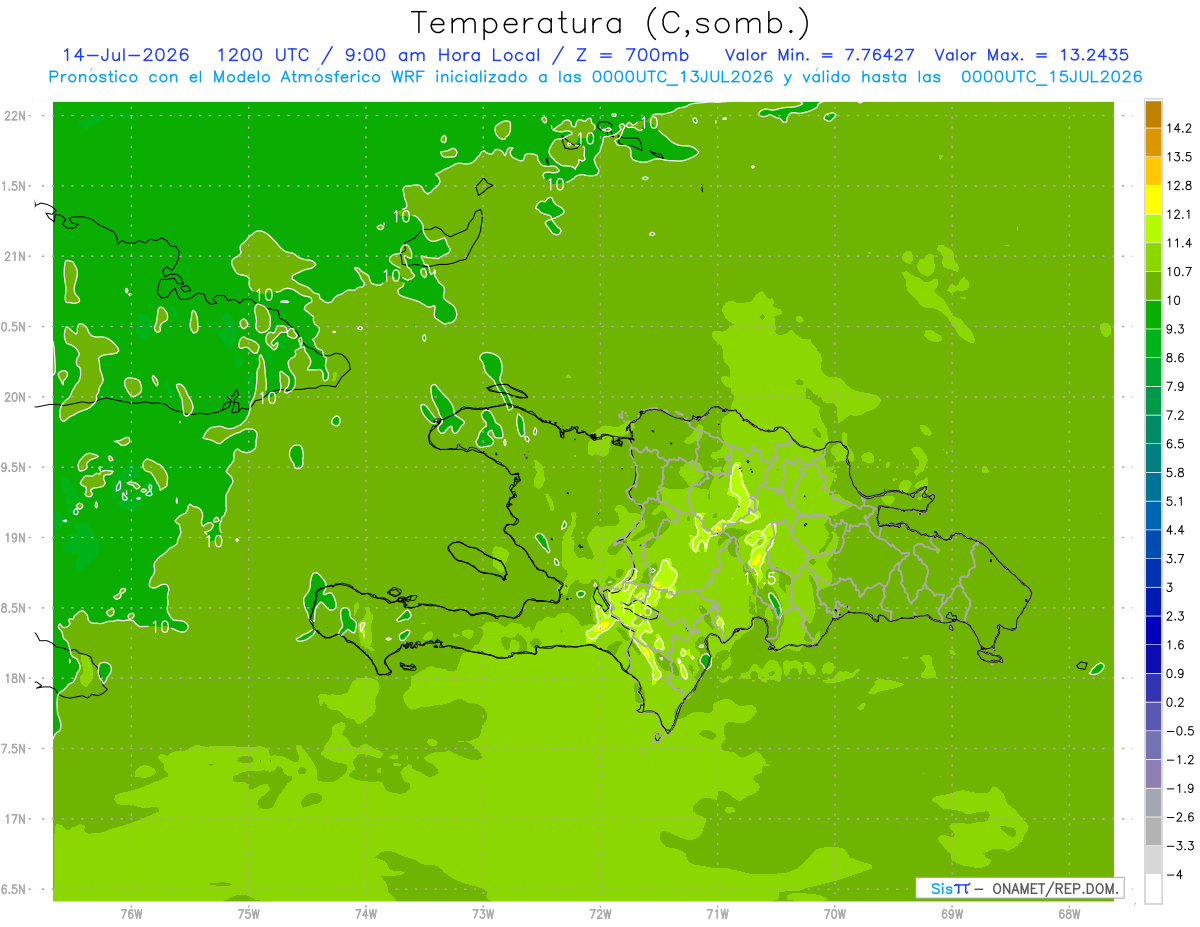Screen dimensions: 1200x927
Task: Click the green swatch between 10 and 9.3
Action: tap(1153, 315)
